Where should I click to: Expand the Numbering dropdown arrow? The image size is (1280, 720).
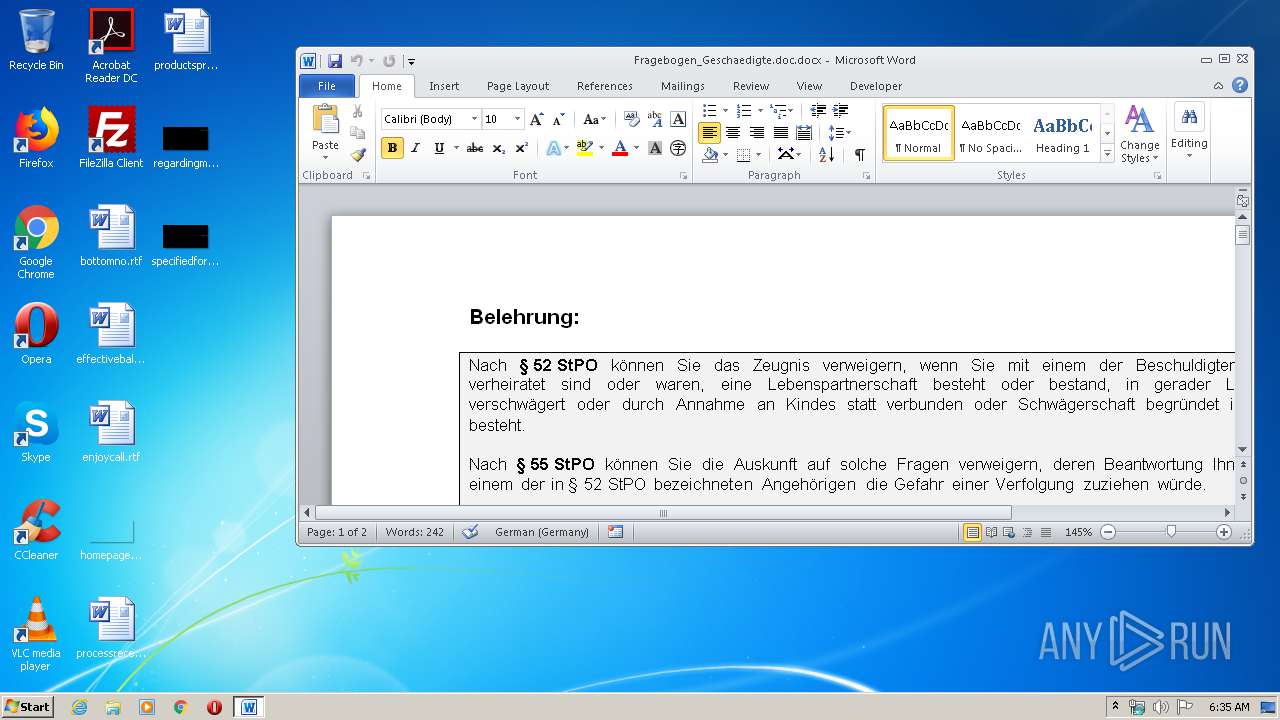760,111
